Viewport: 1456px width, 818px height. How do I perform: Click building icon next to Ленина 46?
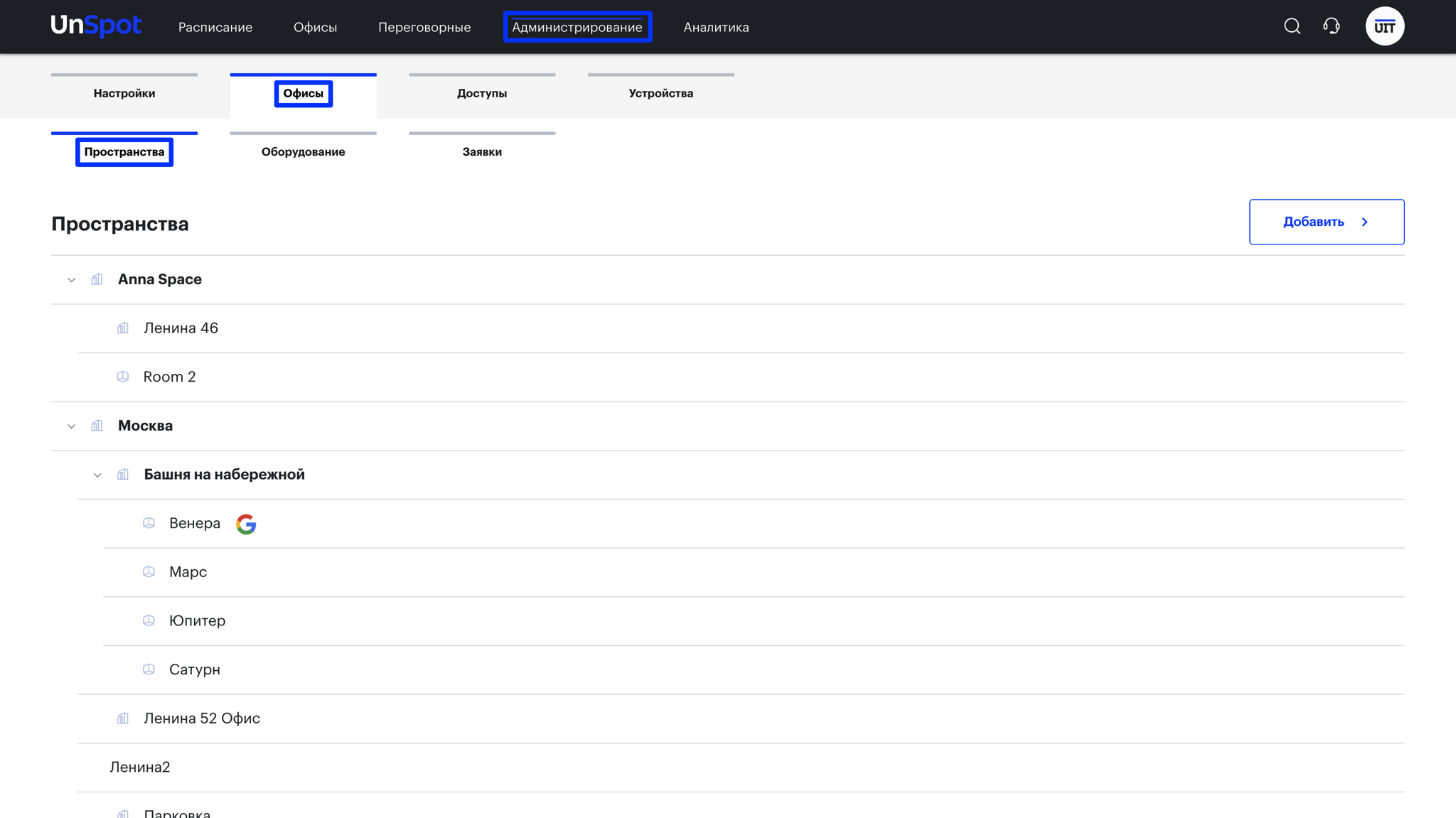pyautogui.click(x=123, y=328)
